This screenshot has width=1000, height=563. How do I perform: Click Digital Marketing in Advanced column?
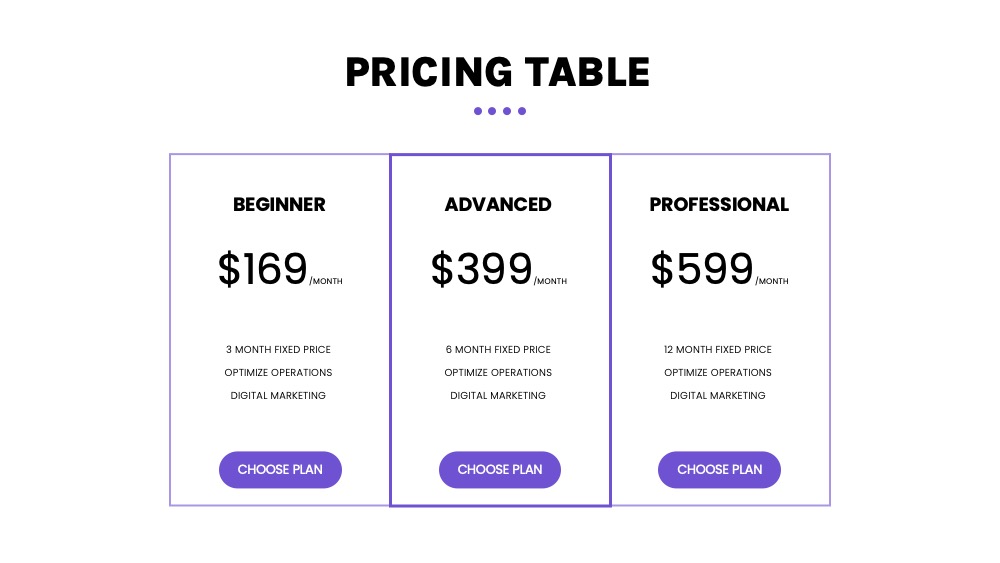(x=498, y=395)
